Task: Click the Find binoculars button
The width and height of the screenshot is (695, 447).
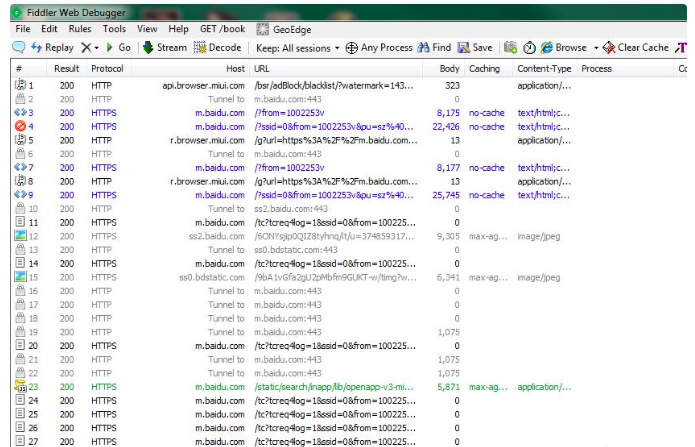Action: [434, 47]
